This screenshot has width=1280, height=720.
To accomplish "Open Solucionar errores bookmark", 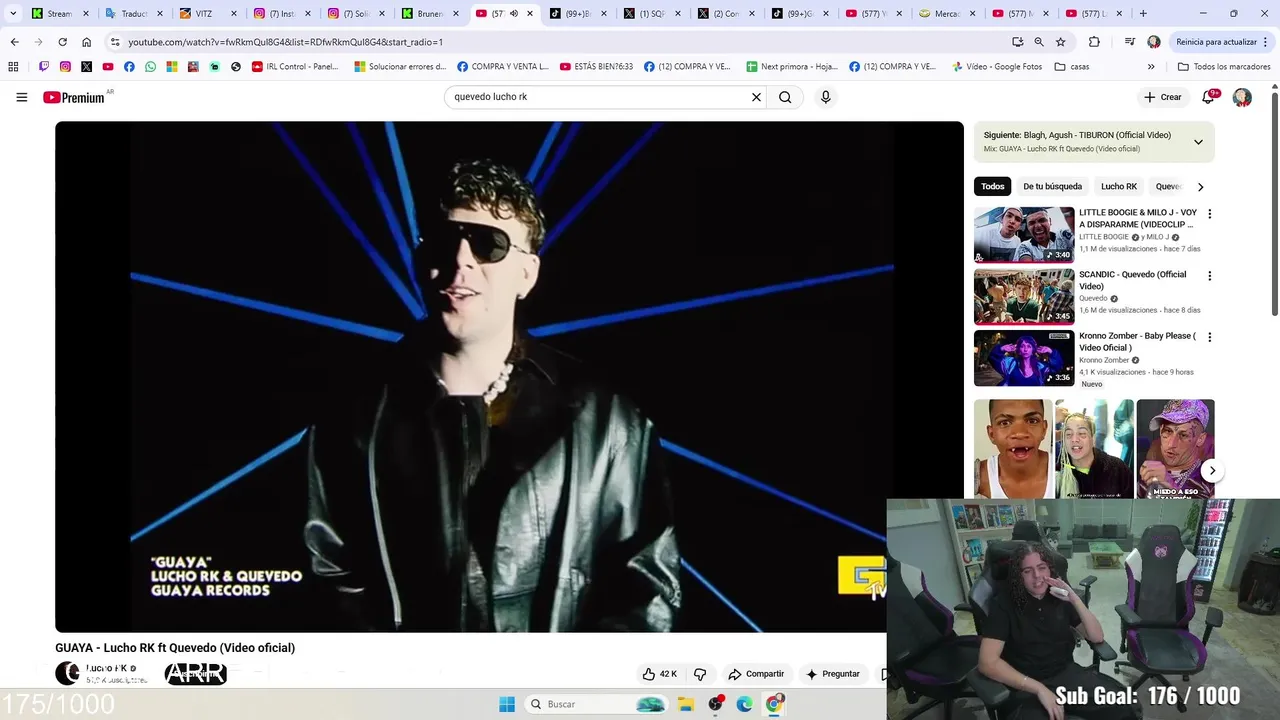I will click(x=400, y=67).
